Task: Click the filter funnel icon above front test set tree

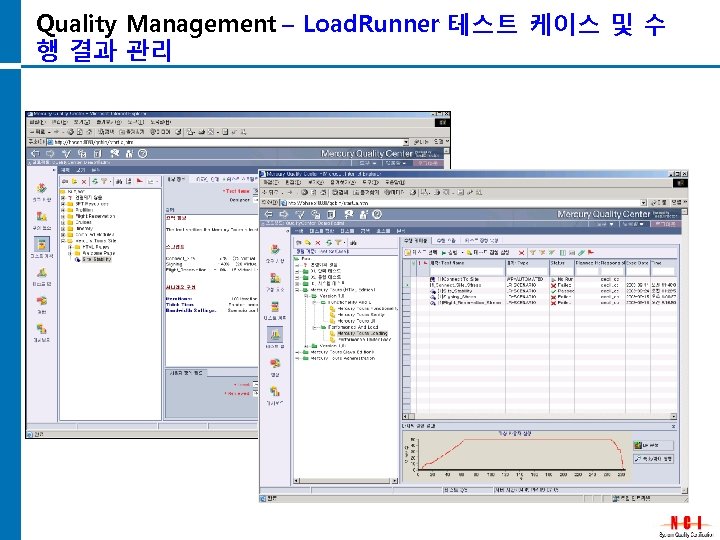Action: coord(338,242)
